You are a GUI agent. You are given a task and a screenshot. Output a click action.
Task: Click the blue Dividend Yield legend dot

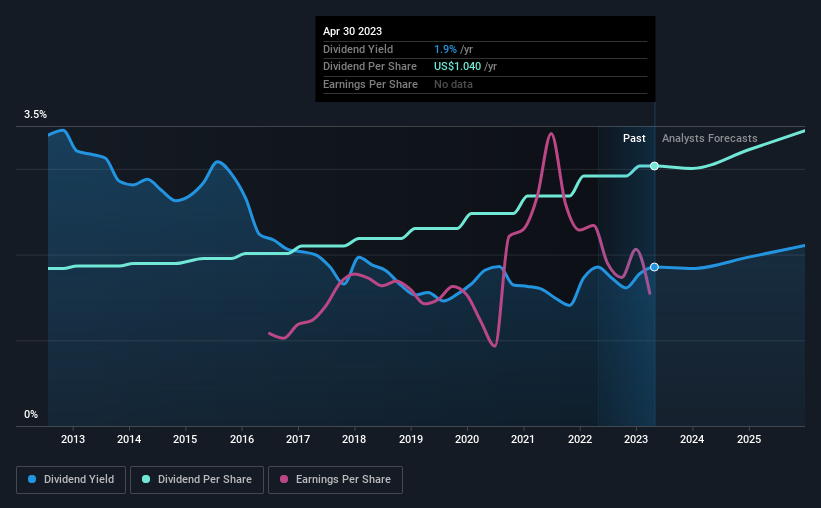32,479
